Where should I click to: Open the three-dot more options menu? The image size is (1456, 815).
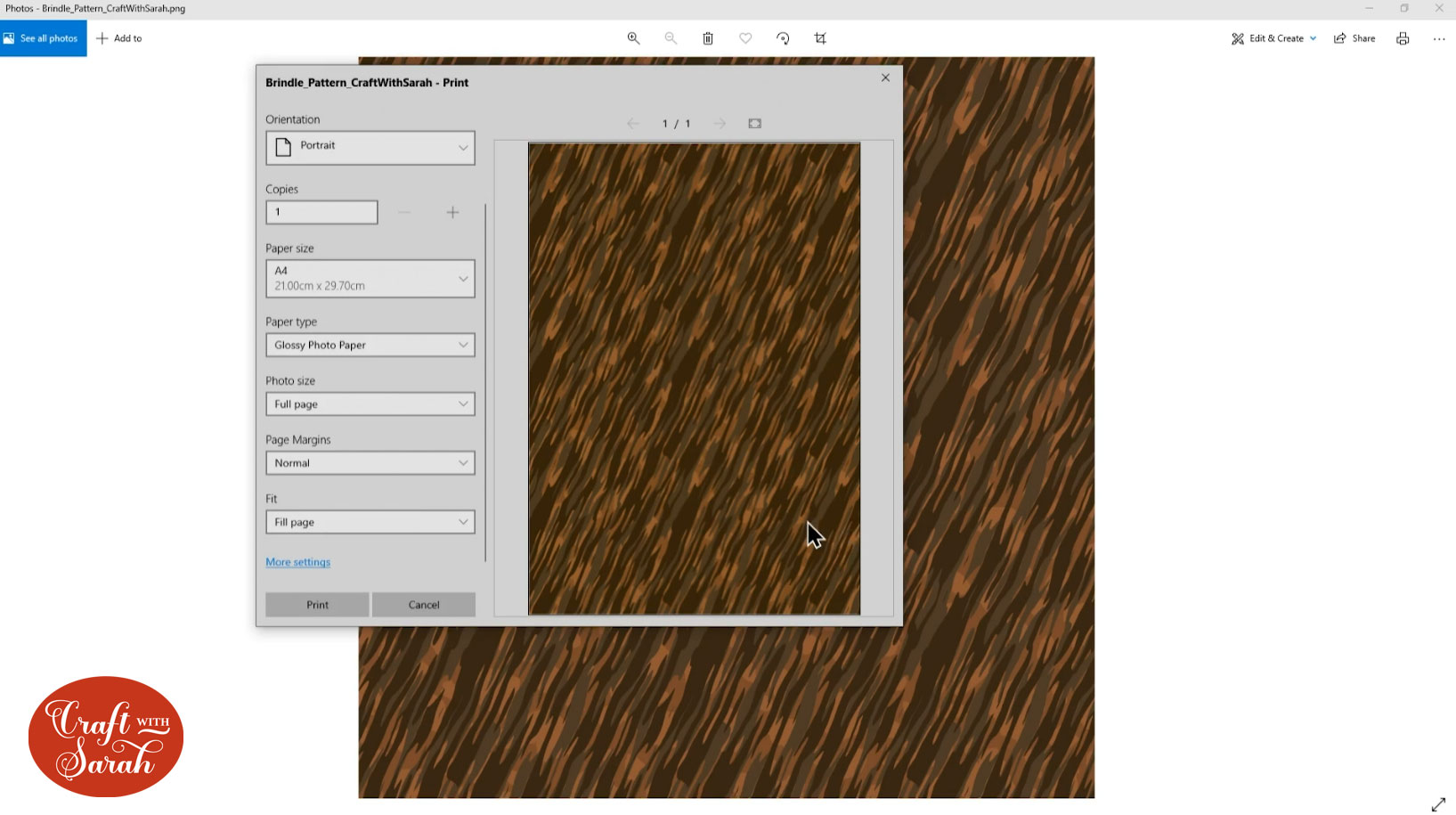tap(1439, 38)
